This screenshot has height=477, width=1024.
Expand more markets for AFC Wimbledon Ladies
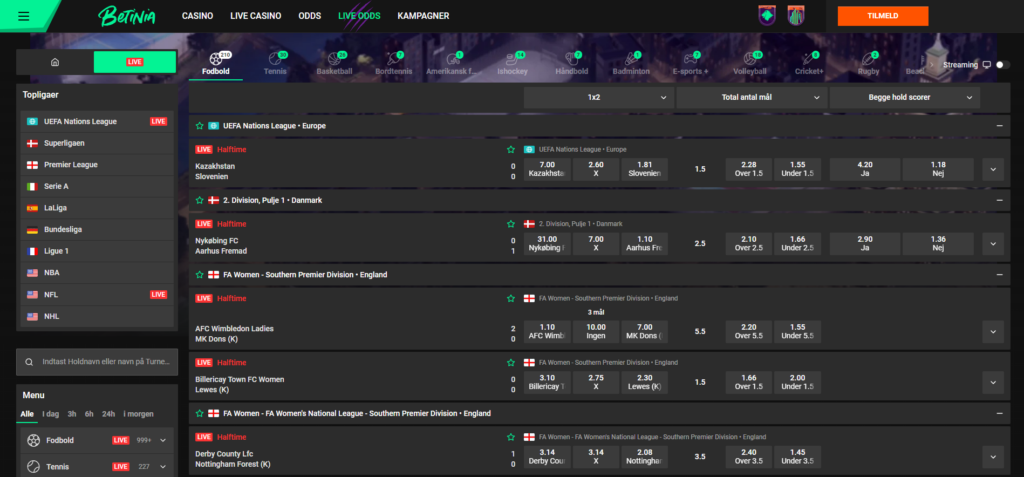pyautogui.click(x=993, y=332)
